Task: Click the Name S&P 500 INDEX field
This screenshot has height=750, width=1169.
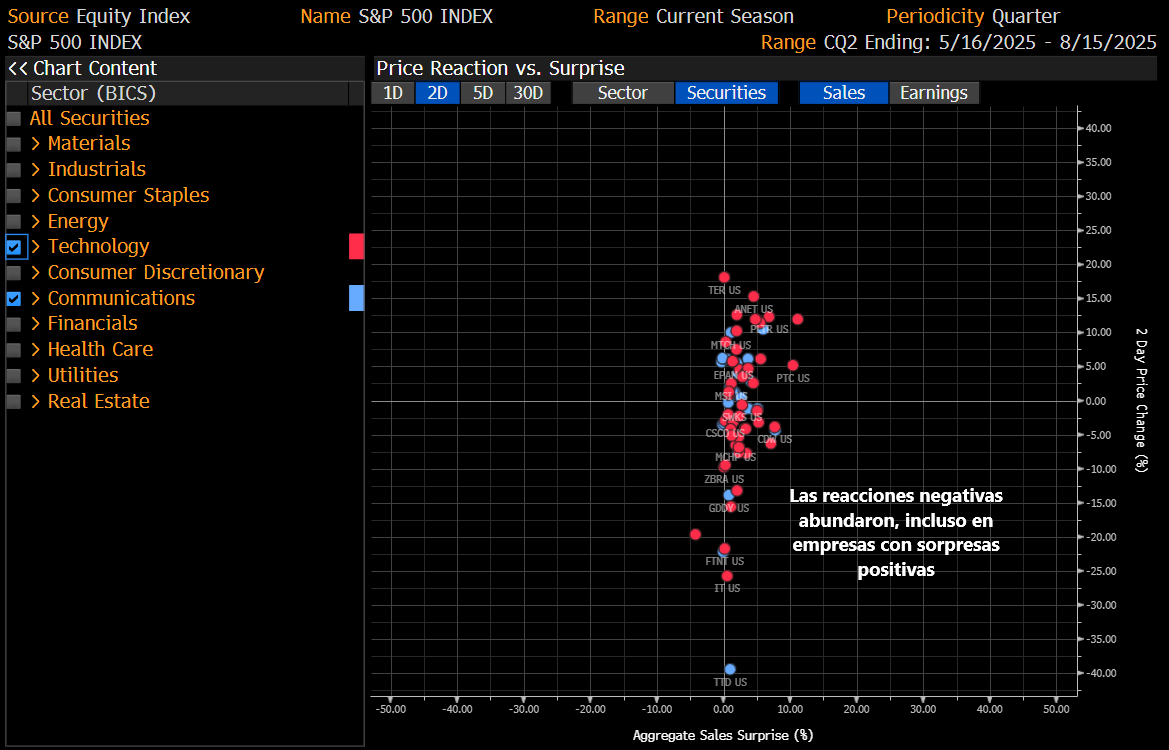Action: tap(397, 16)
